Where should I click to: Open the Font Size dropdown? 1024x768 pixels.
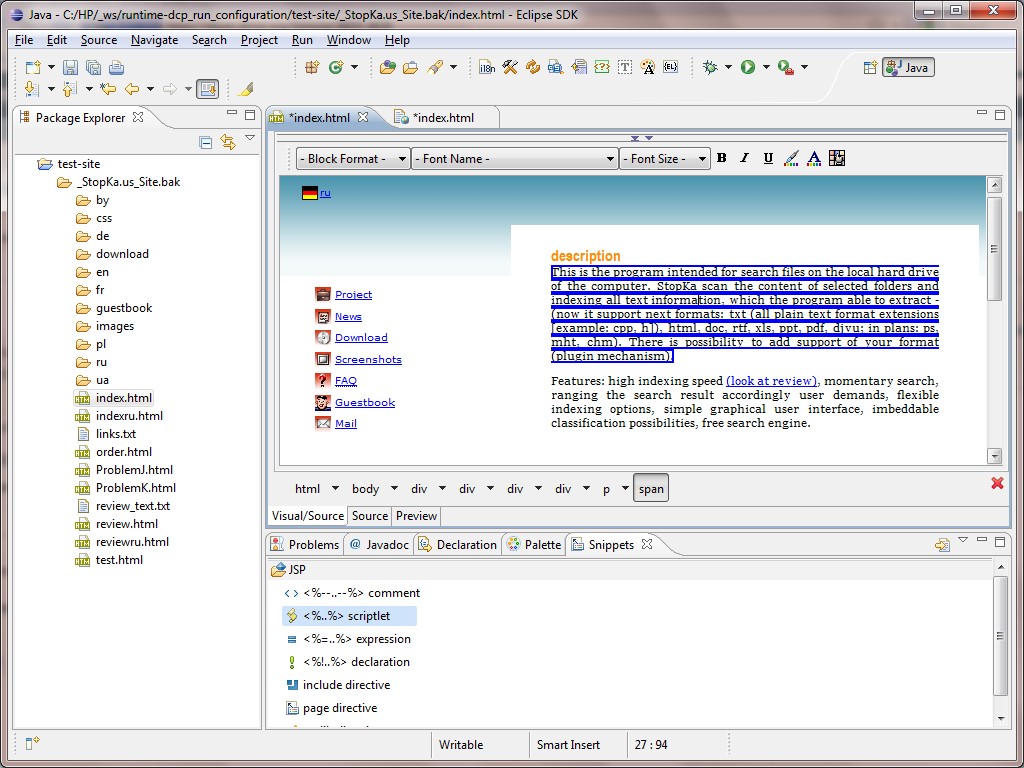click(664, 158)
